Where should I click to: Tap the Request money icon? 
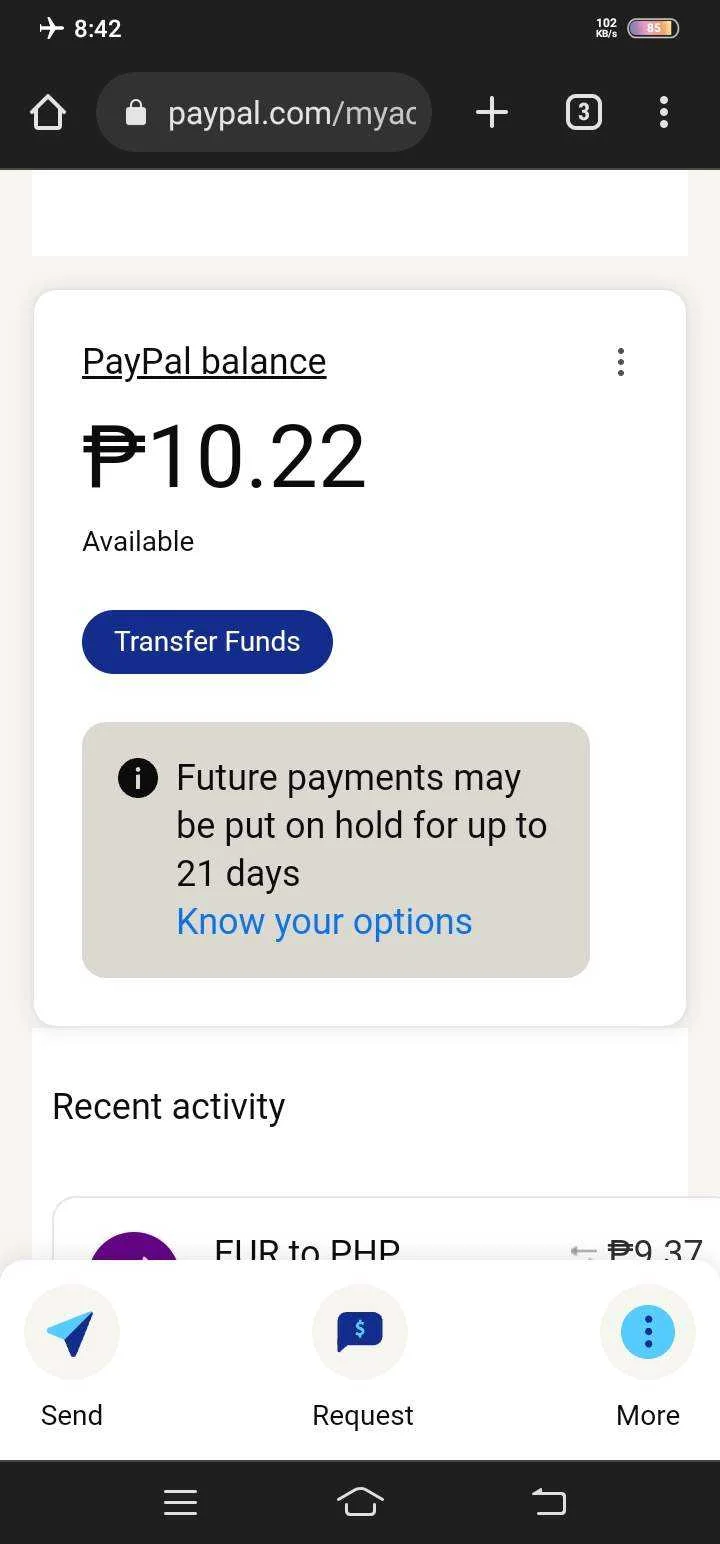360,1332
